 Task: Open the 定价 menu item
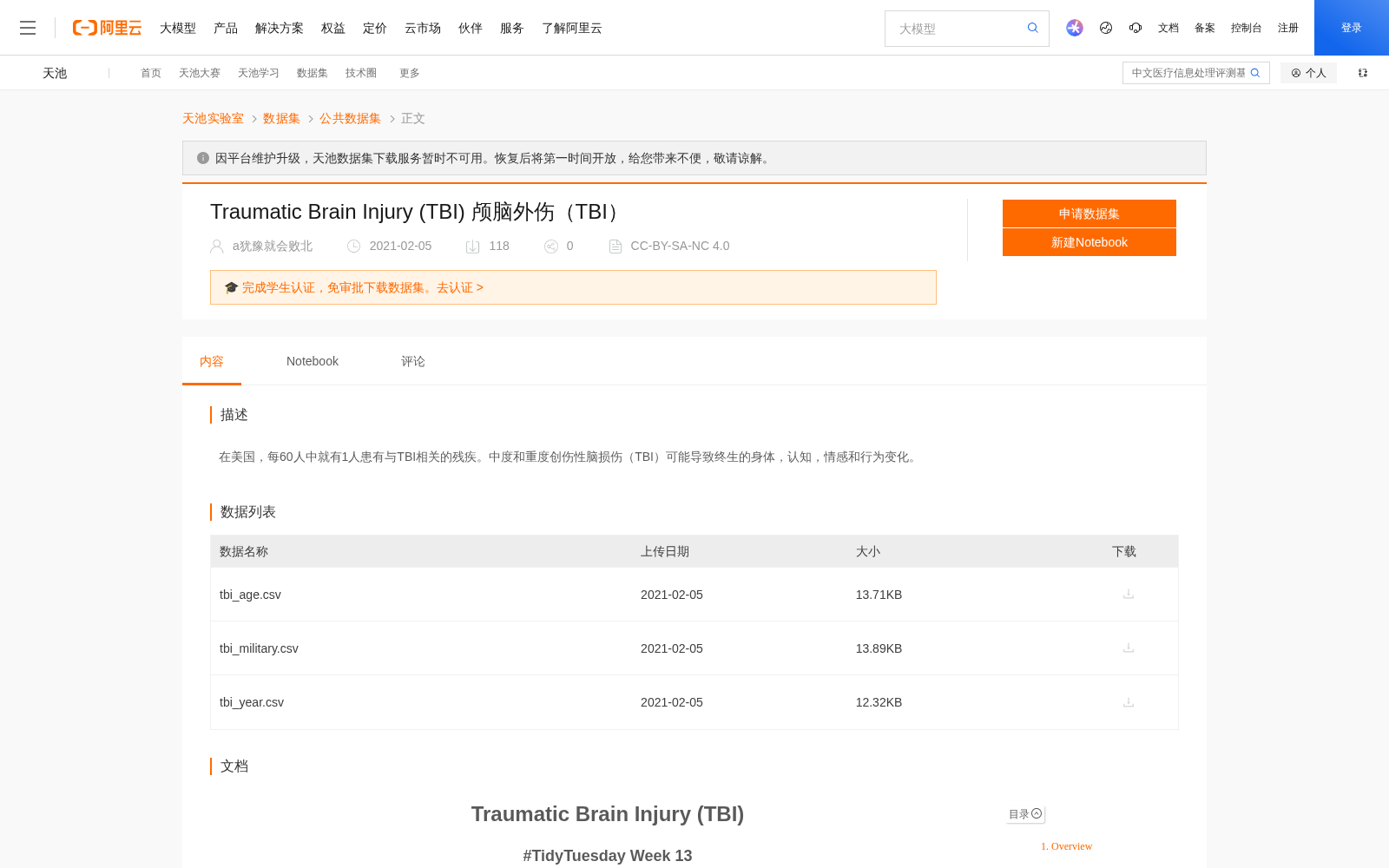coord(375,28)
